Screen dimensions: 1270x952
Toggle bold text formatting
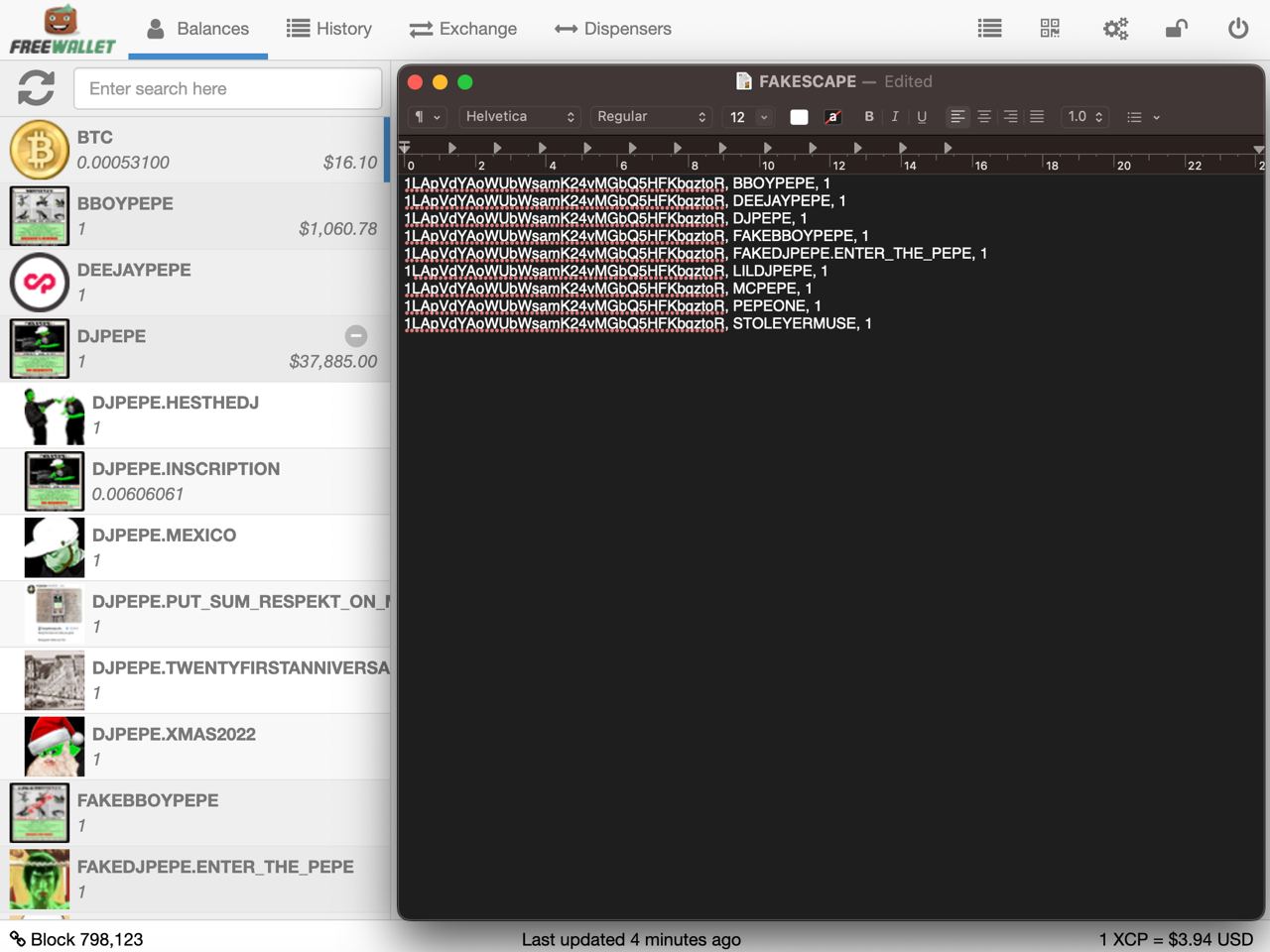(x=869, y=117)
